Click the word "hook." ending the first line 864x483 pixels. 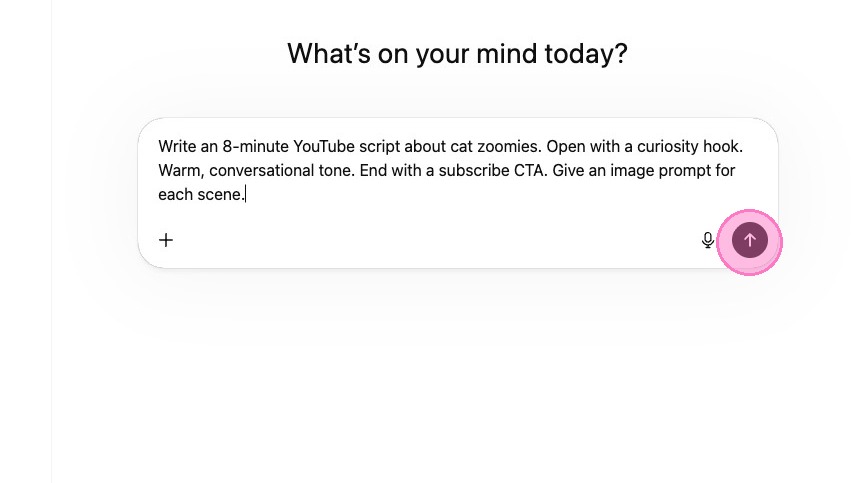pyautogui.click(x=725, y=146)
